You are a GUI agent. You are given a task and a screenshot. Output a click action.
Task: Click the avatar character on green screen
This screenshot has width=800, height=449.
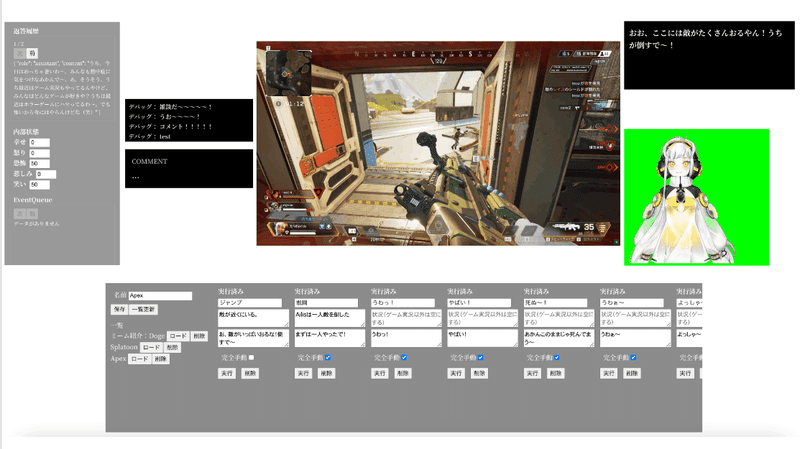(684, 200)
